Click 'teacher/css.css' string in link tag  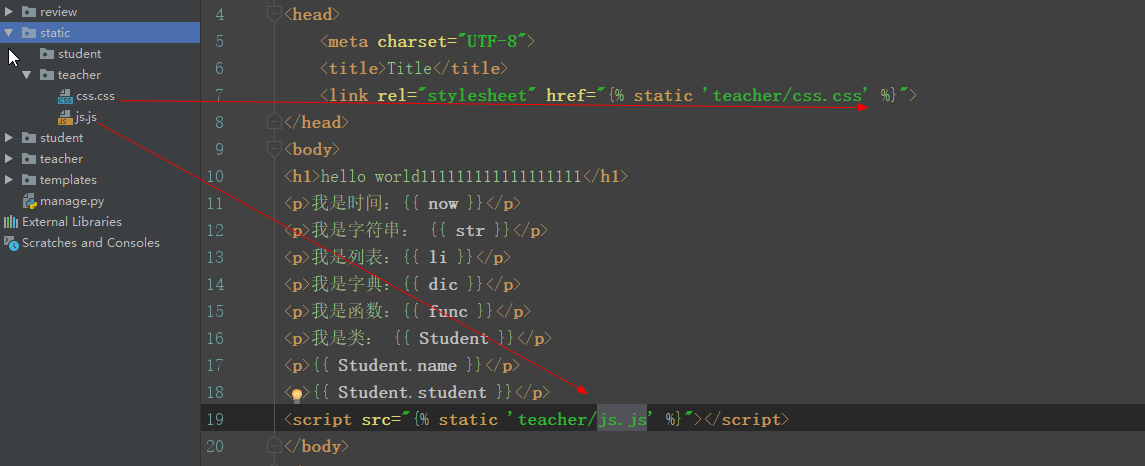point(785,96)
